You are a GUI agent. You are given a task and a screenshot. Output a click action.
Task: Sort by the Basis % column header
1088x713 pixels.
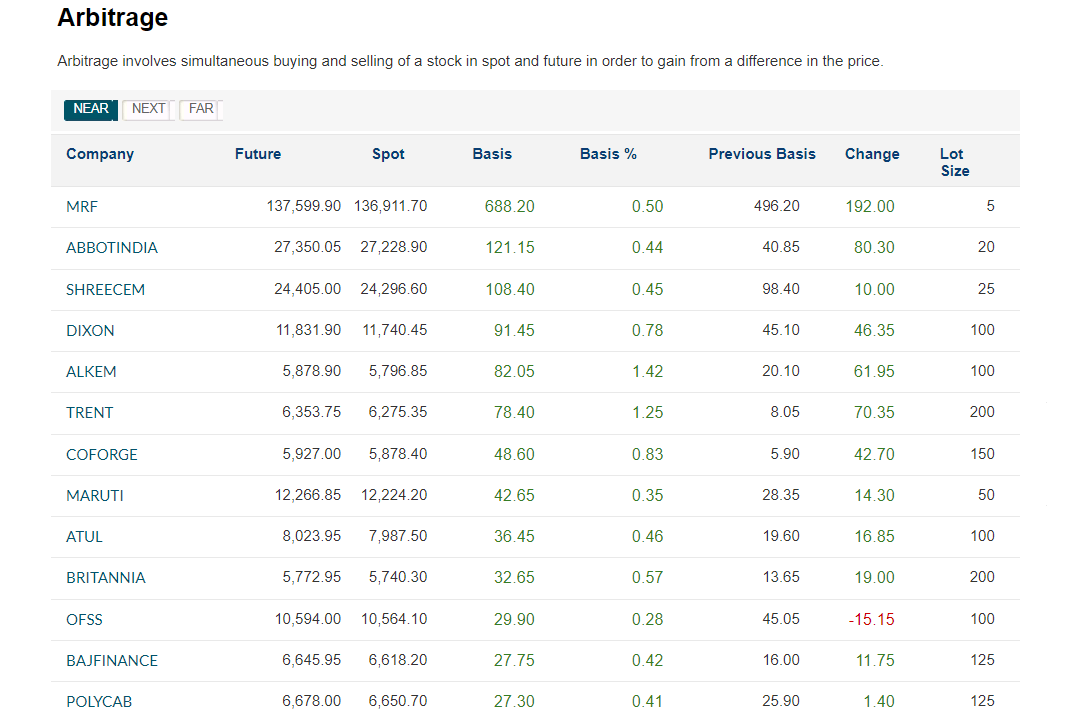point(608,154)
